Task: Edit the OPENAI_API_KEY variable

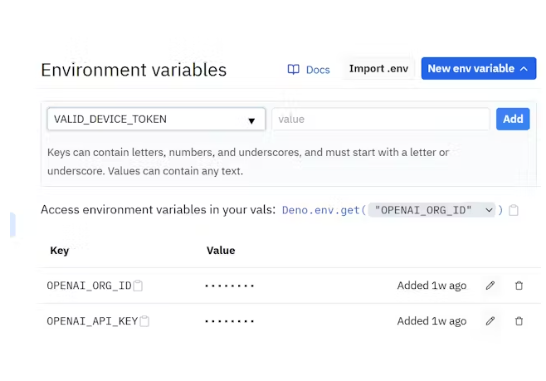Action: [490, 321]
